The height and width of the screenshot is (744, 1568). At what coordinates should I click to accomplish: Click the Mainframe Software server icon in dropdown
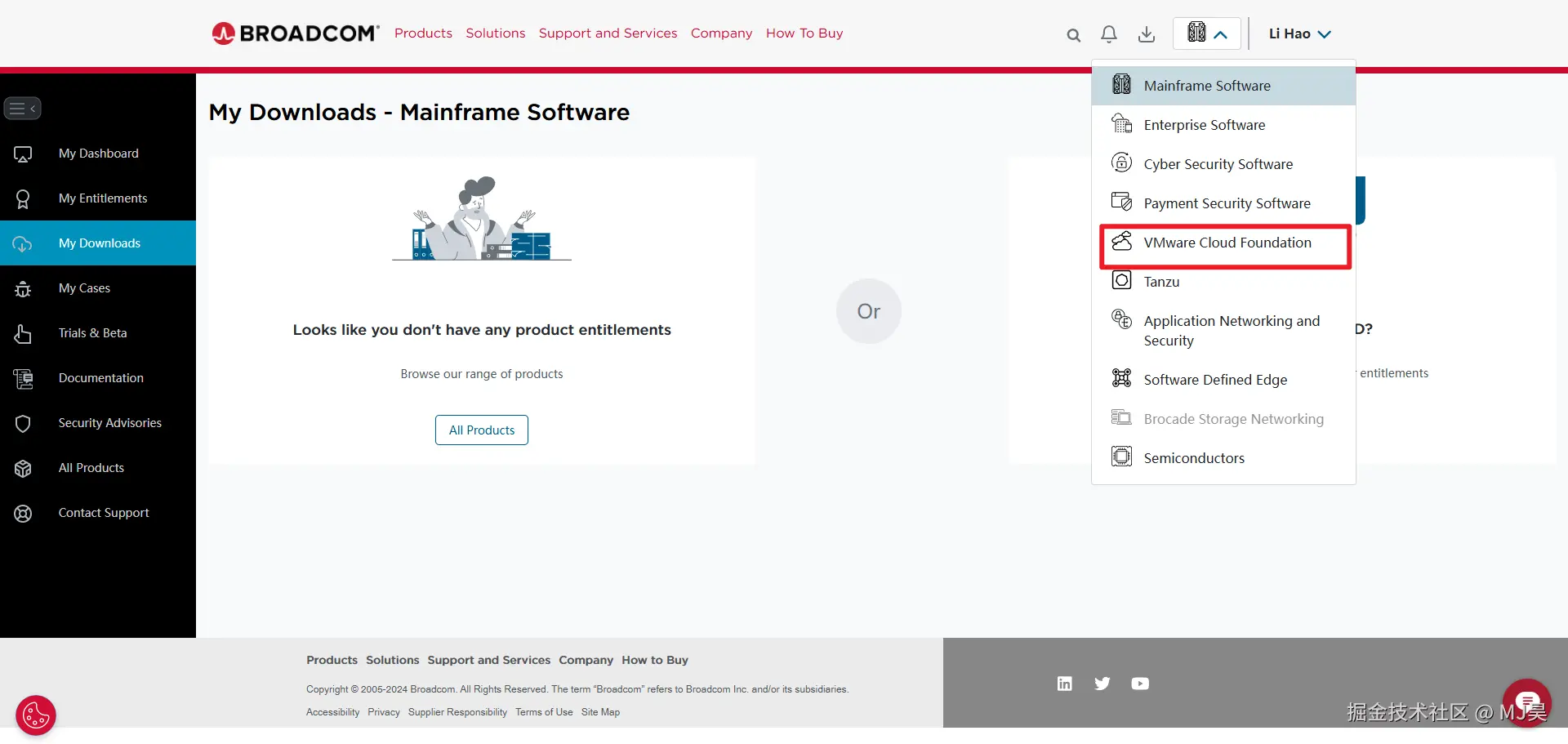tap(1122, 84)
